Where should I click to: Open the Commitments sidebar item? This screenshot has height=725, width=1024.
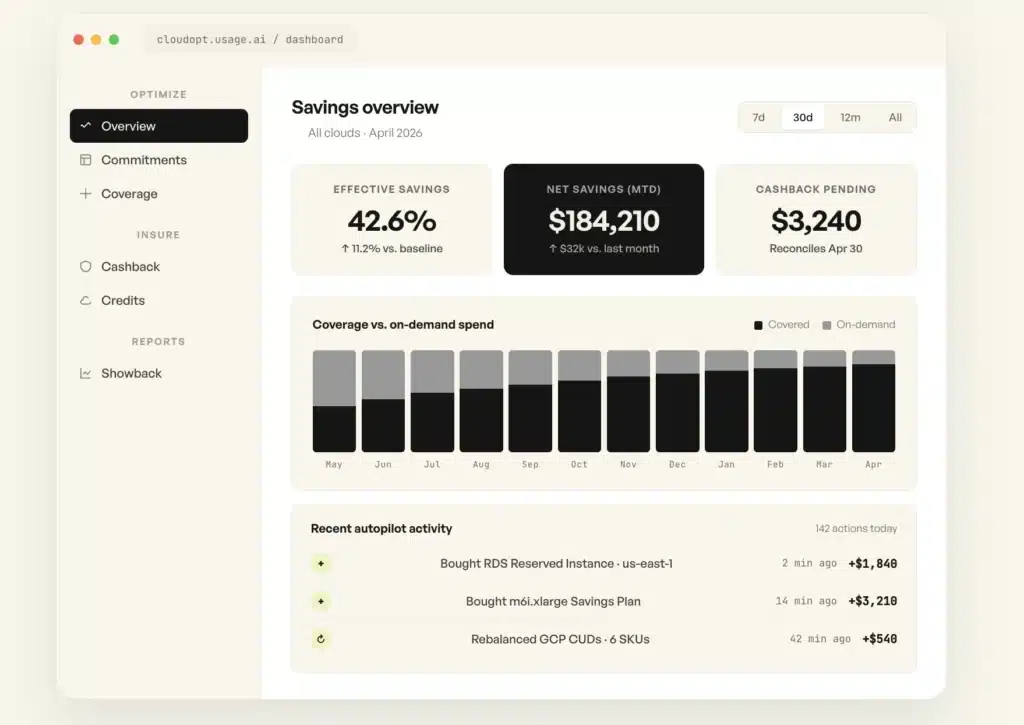(x=159, y=160)
